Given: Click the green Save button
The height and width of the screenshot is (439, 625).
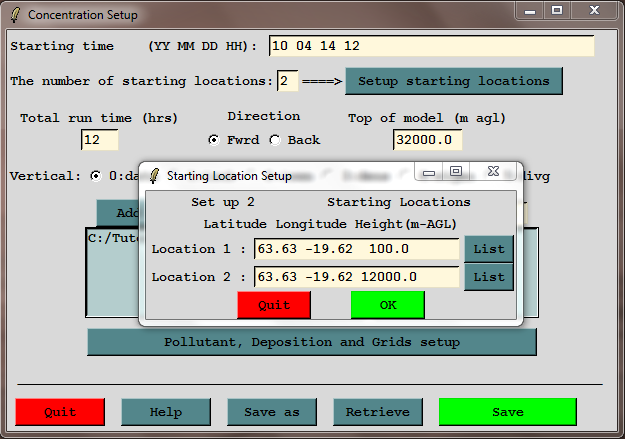Looking at the screenshot, I should [x=507, y=412].
